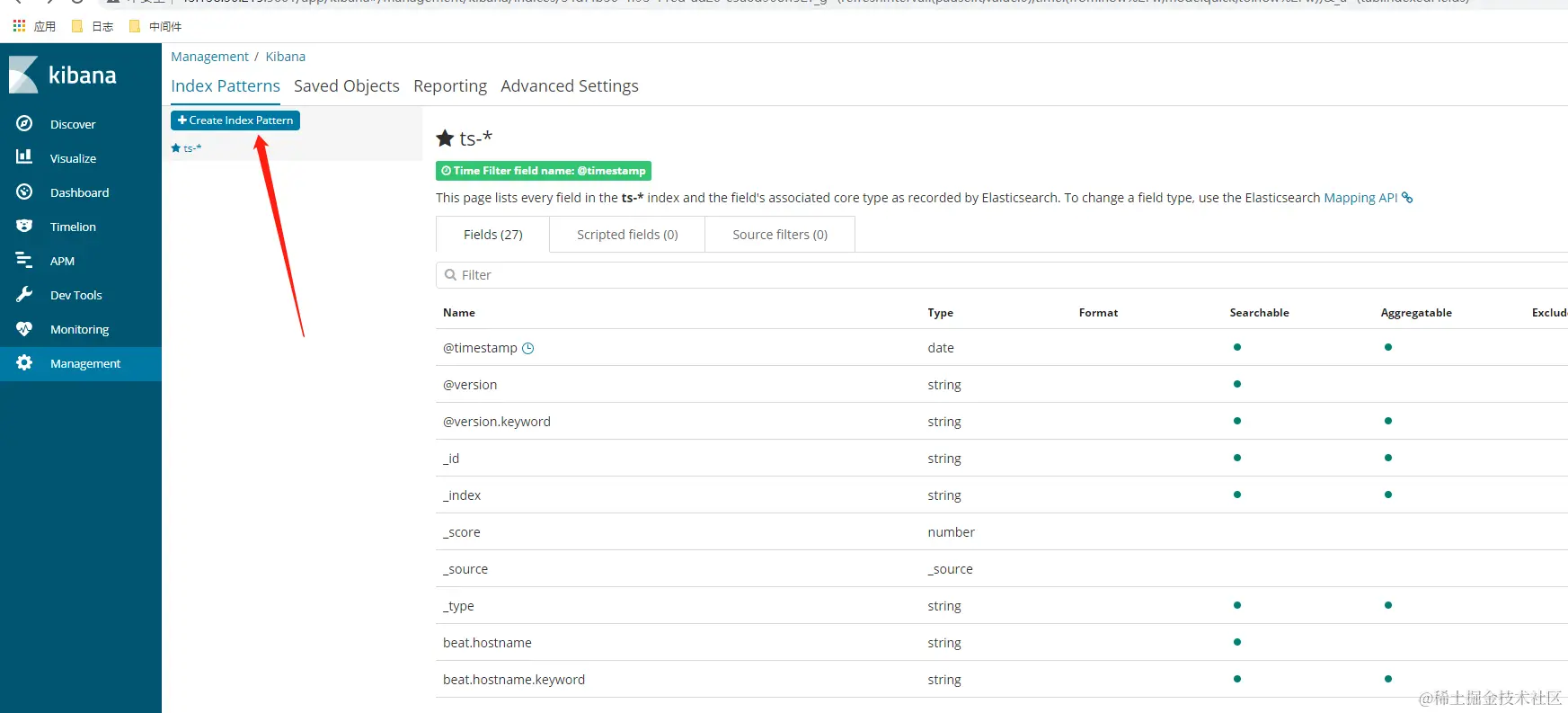Open Dev Tools in sidebar menu
This screenshot has height=713, width=1568.
pyautogui.click(x=75, y=295)
